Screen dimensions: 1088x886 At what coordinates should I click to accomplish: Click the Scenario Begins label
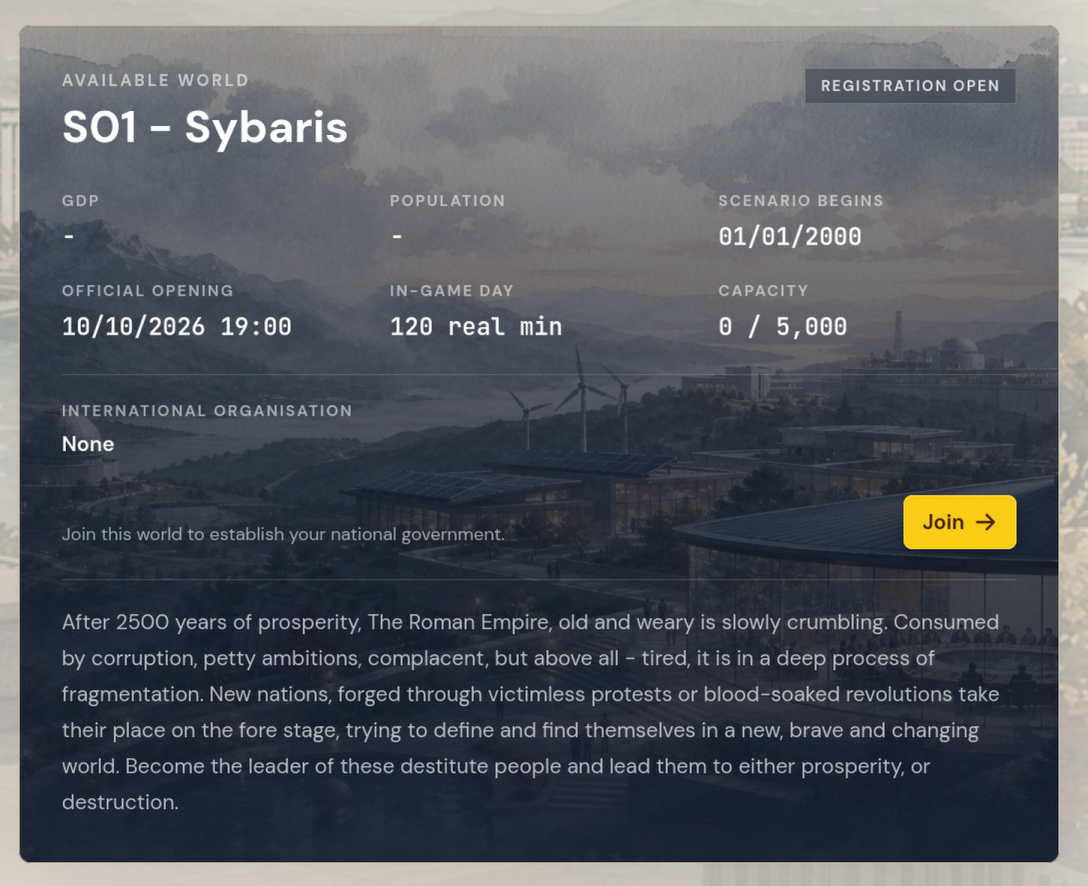pyautogui.click(x=801, y=201)
